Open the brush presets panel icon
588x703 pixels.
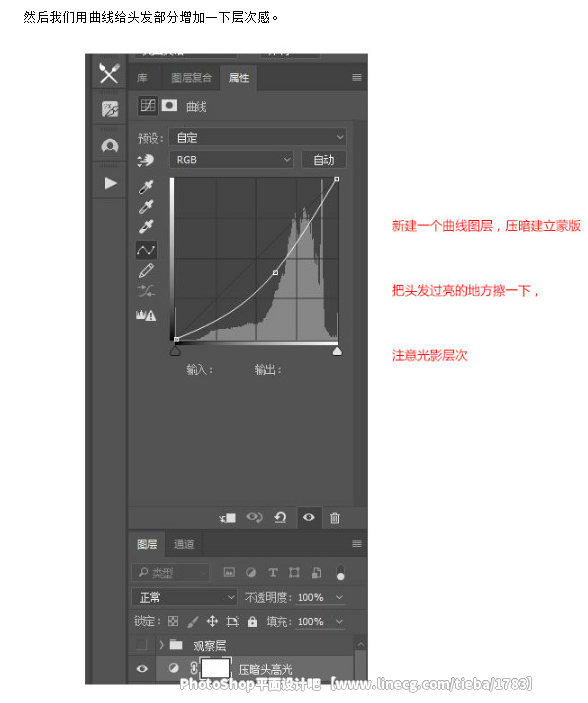(110, 109)
